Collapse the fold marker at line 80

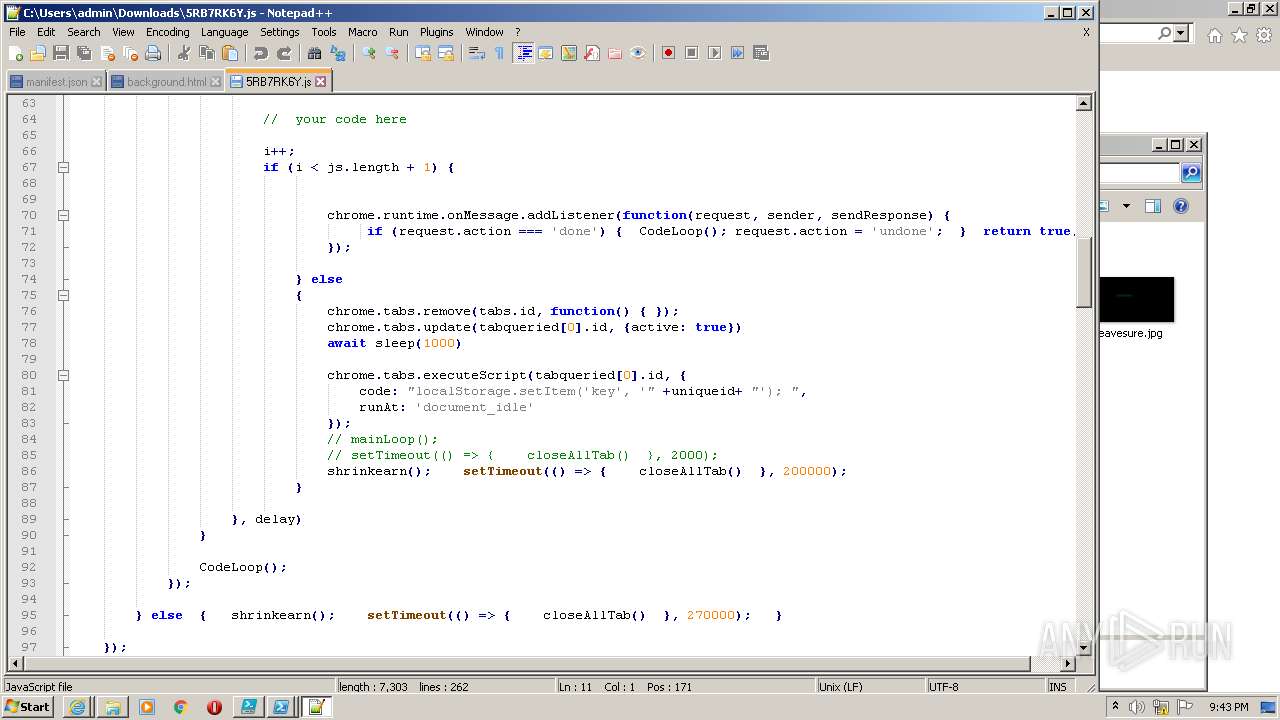(63, 375)
